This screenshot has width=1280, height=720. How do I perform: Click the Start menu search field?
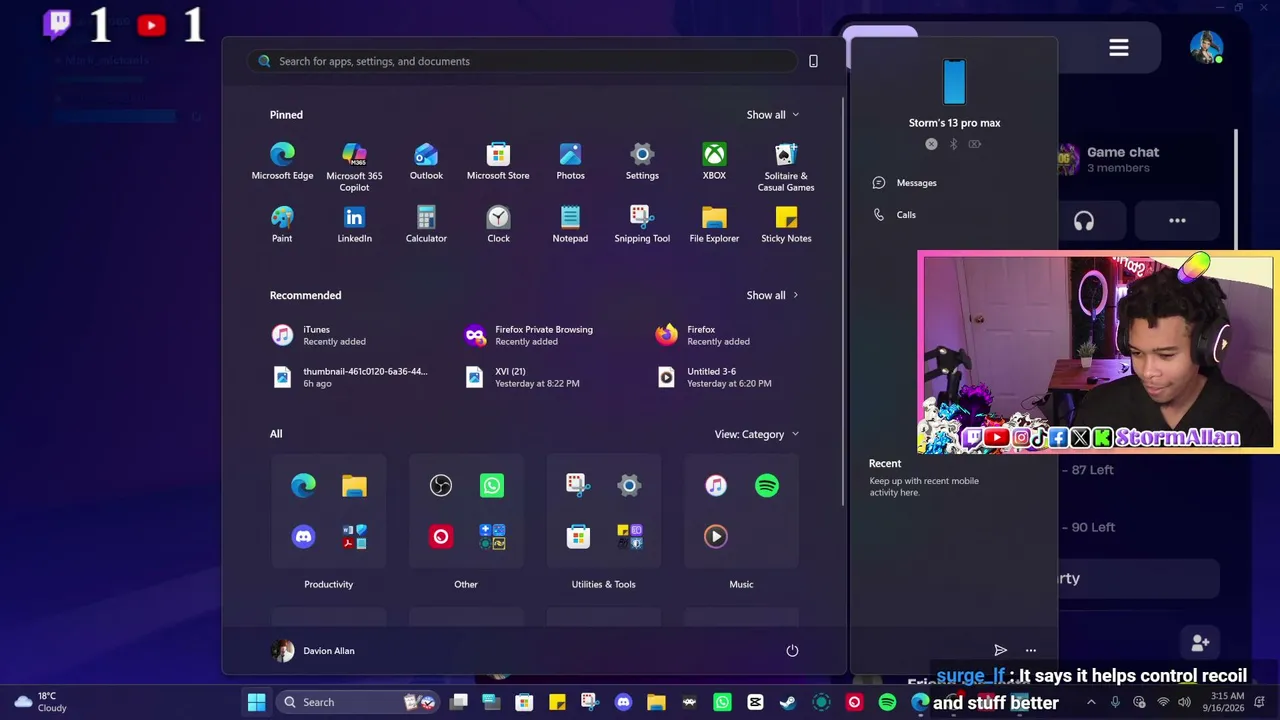click(522, 61)
